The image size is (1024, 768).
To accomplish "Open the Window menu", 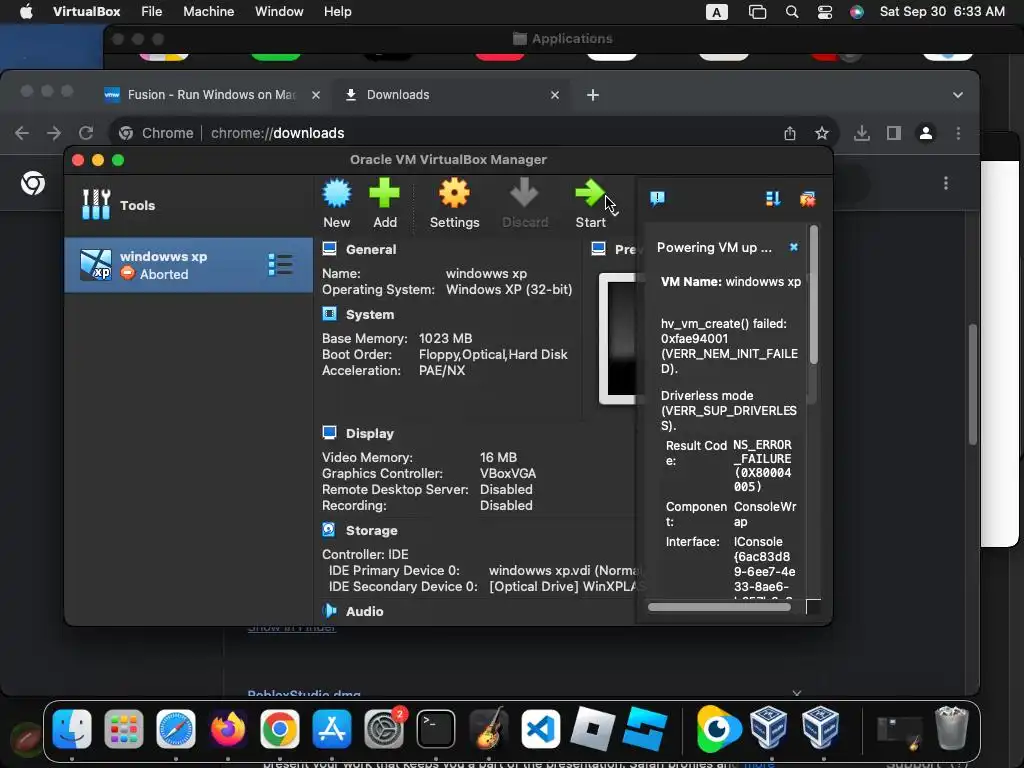I will pyautogui.click(x=279, y=12).
